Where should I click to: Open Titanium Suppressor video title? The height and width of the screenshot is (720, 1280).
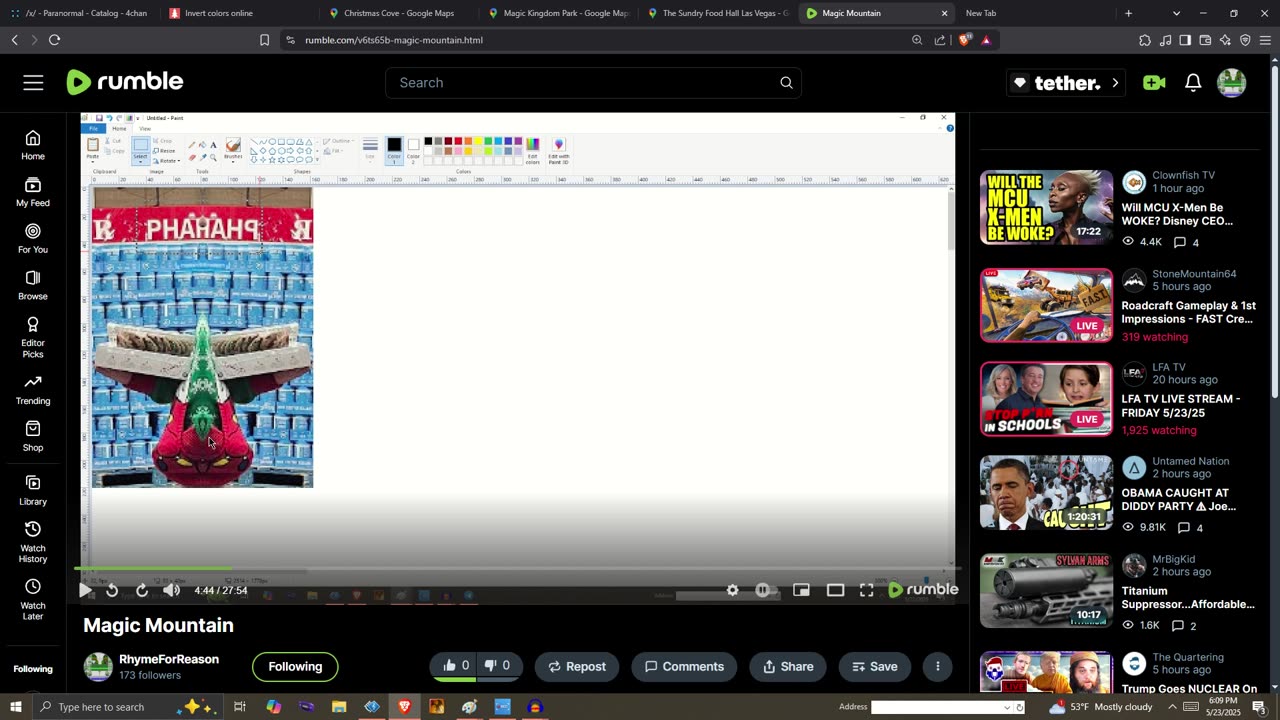(1188, 598)
